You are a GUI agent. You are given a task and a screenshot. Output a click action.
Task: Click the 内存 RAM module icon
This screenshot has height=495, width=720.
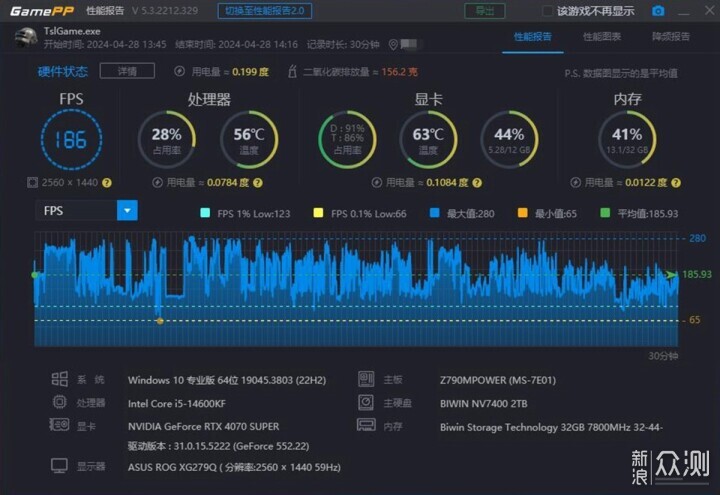366,425
